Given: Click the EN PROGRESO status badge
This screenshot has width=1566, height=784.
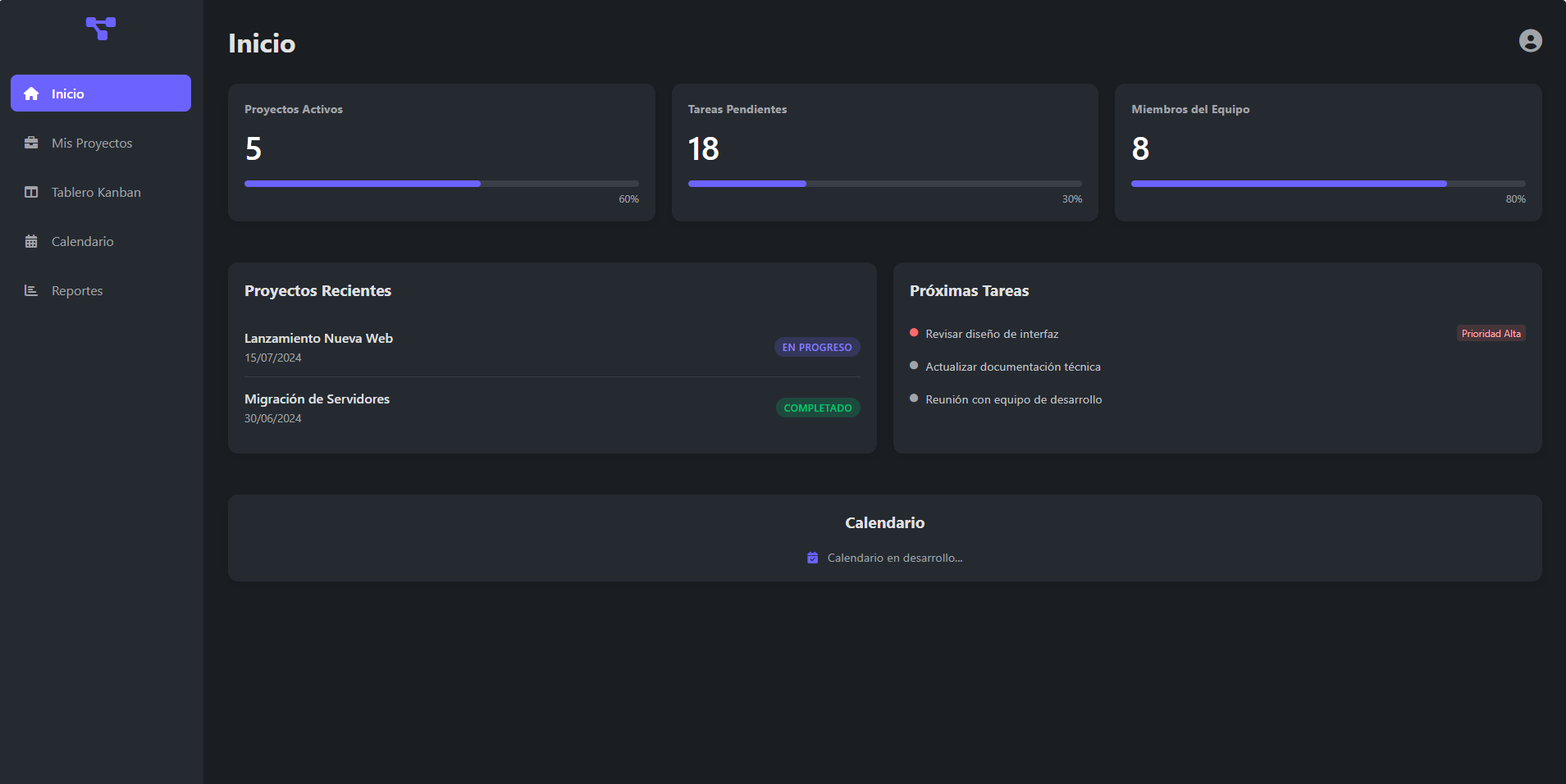Looking at the screenshot, I should (x=816, y=347).
